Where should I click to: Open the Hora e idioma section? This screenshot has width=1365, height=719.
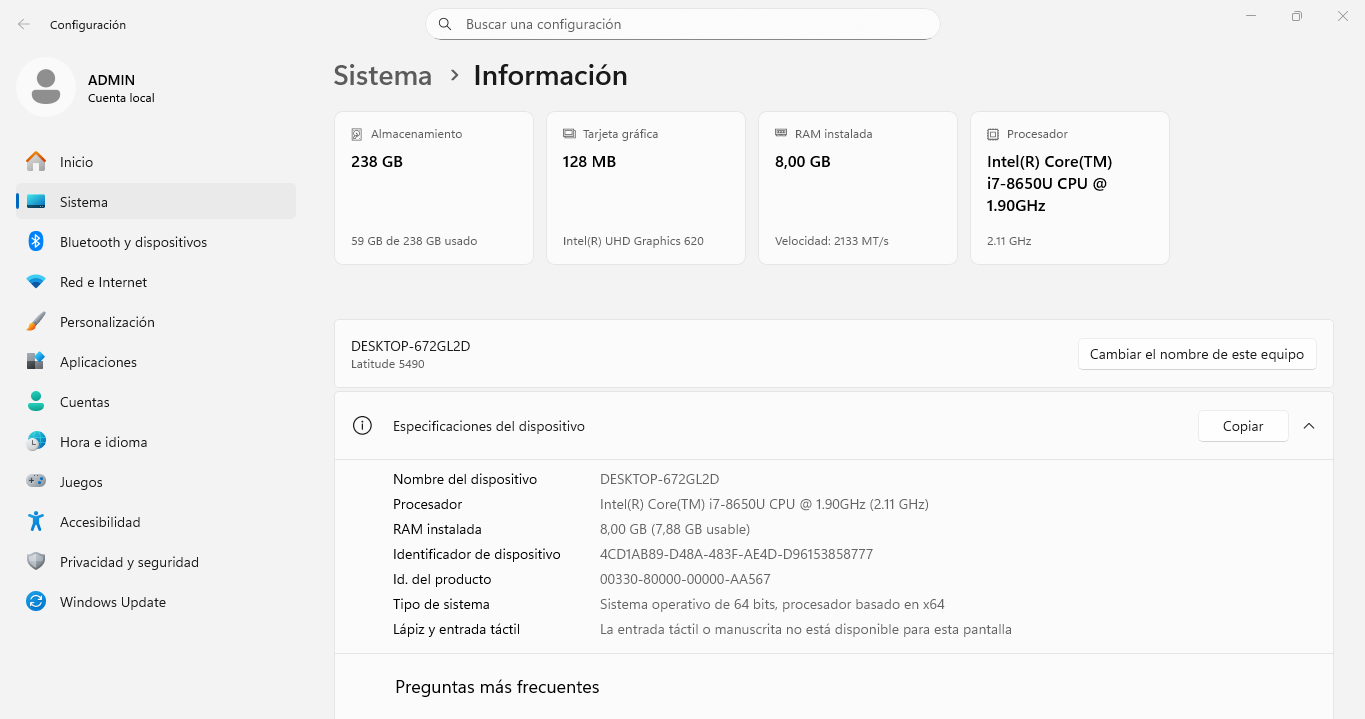(103, 442)
